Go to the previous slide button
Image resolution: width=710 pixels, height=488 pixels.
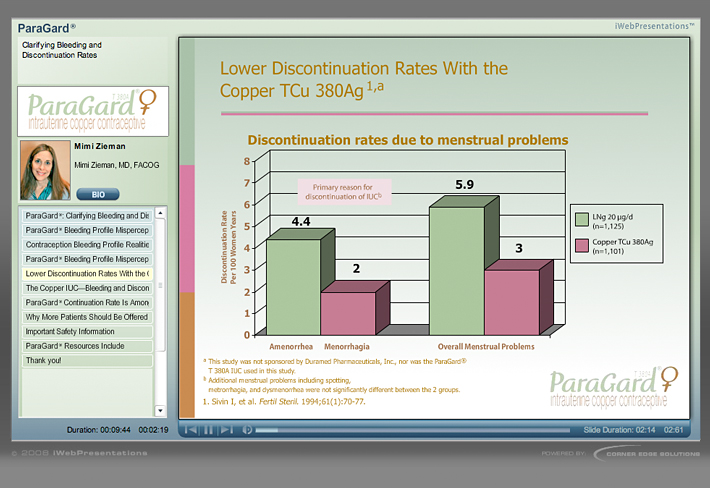click(x=191, y=430)
